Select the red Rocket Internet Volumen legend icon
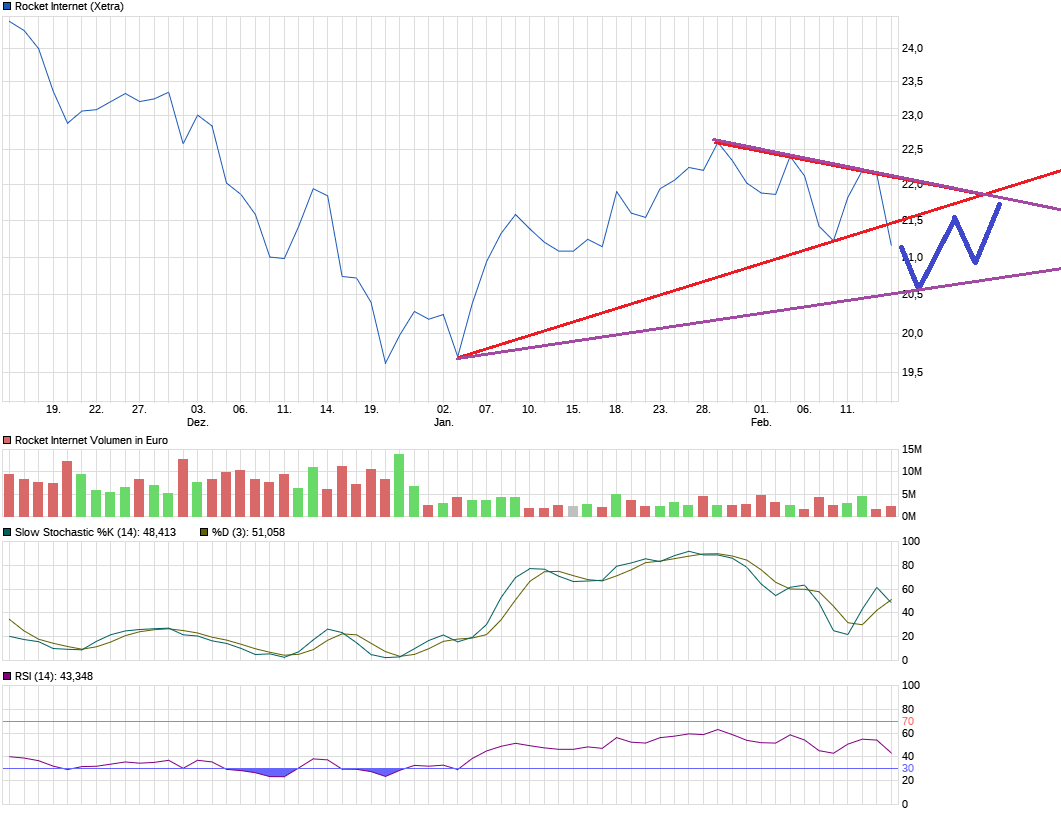Viewport: 1061px width, 814px height. [7, 438]
